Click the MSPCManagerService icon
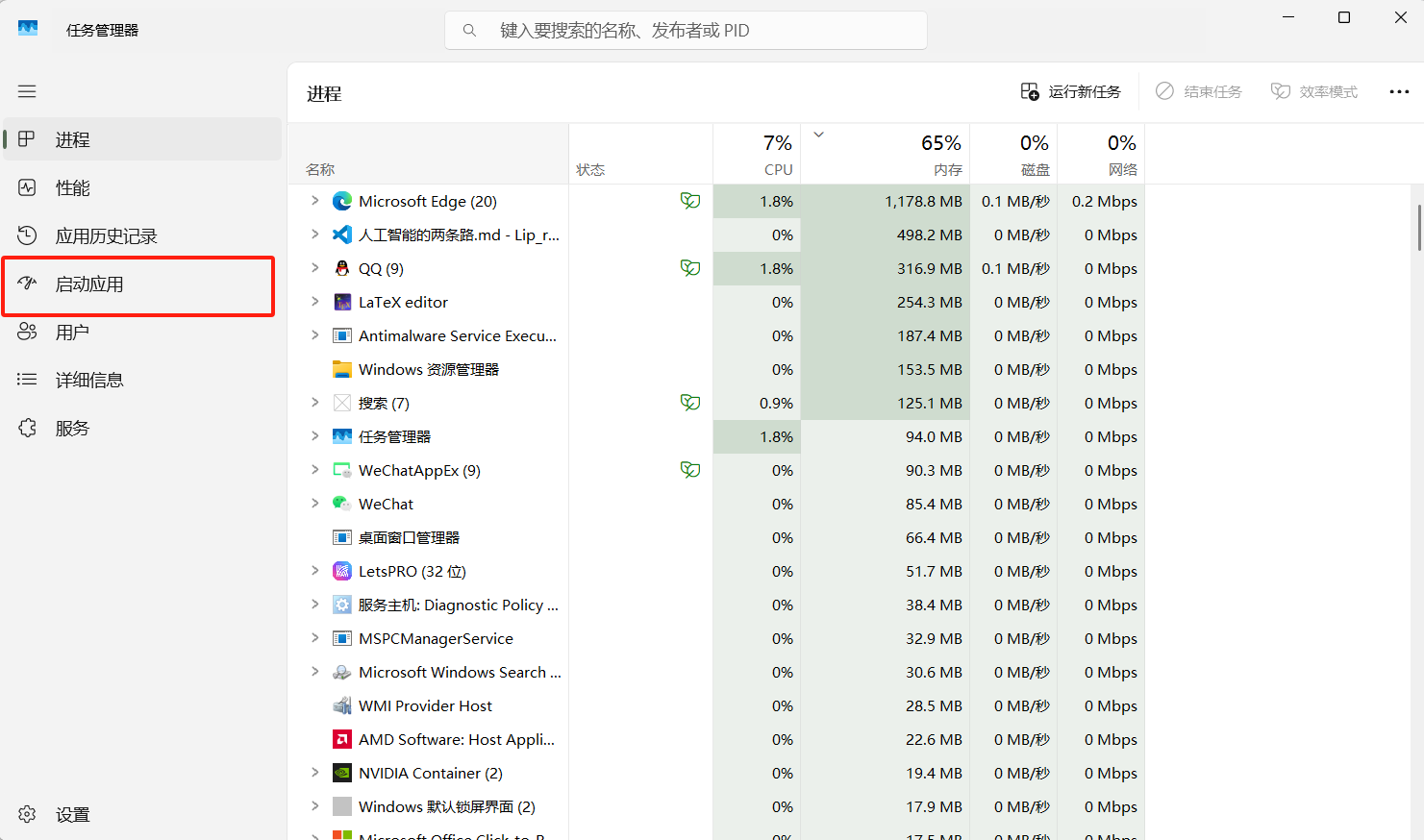The height and width of the screenshot is (840, 1424). pos(341,638)
